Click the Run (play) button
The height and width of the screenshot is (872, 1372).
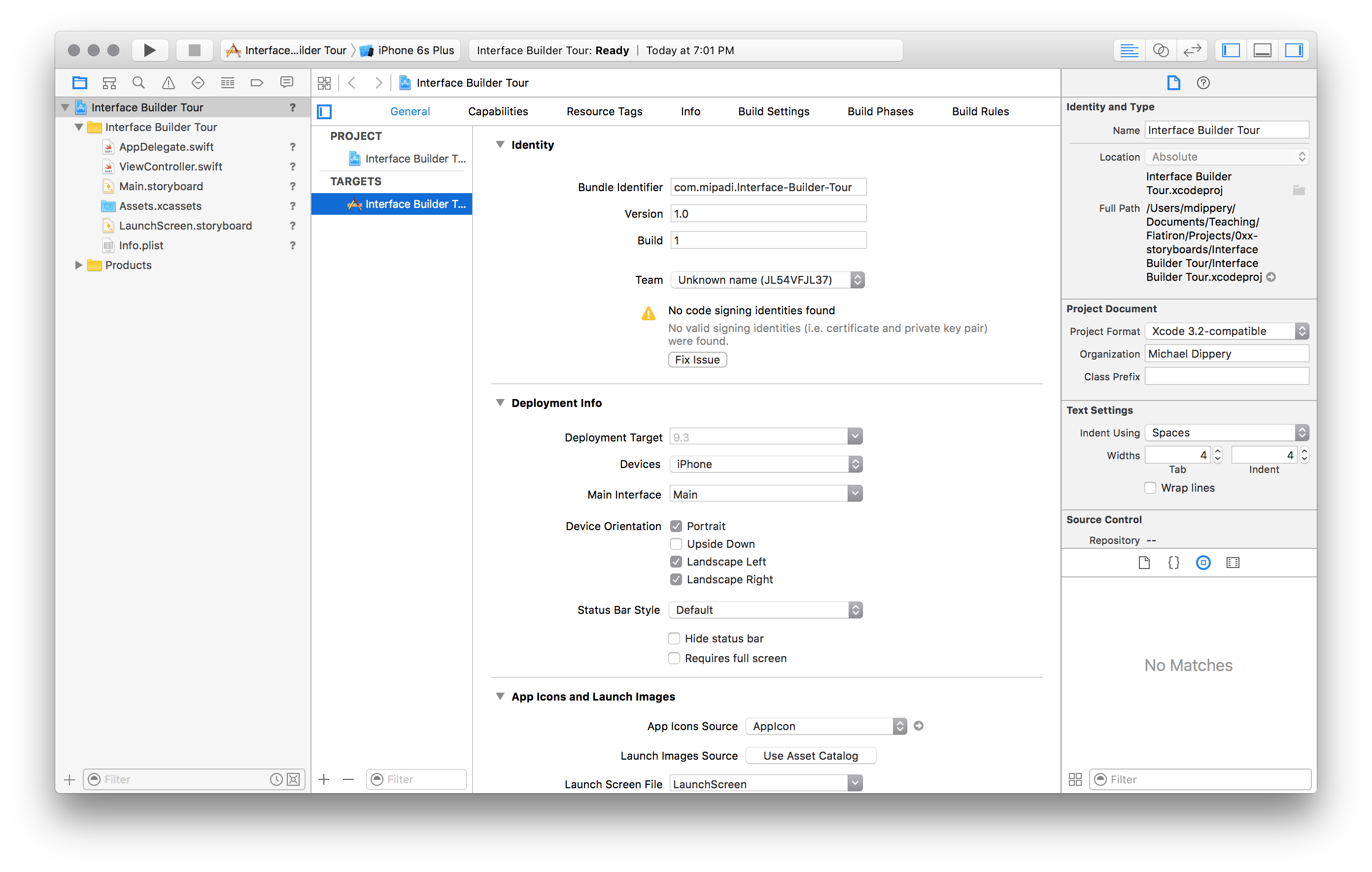[150, 50]
